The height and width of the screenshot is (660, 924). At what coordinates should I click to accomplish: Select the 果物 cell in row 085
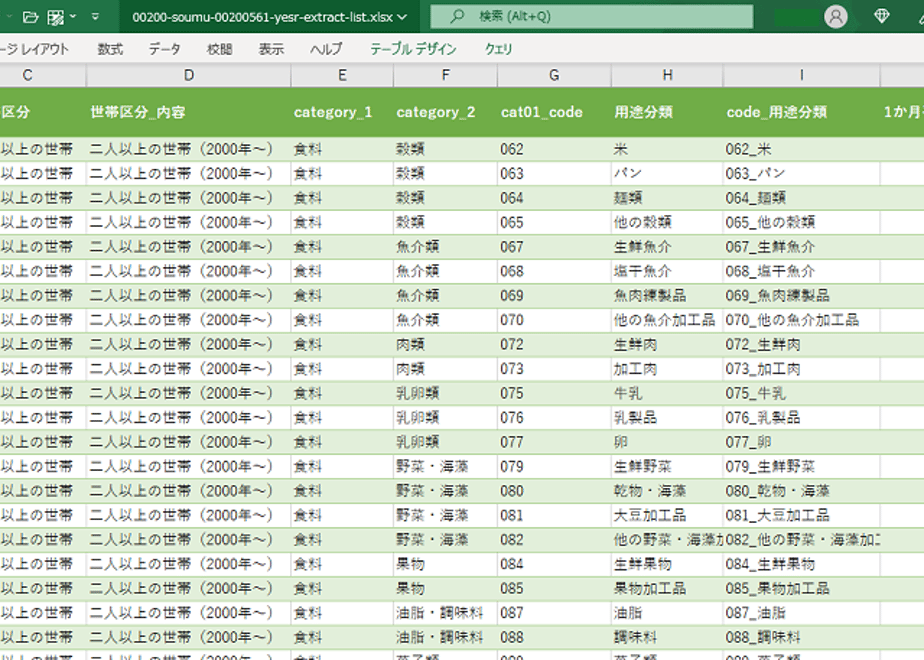[446, 589]
